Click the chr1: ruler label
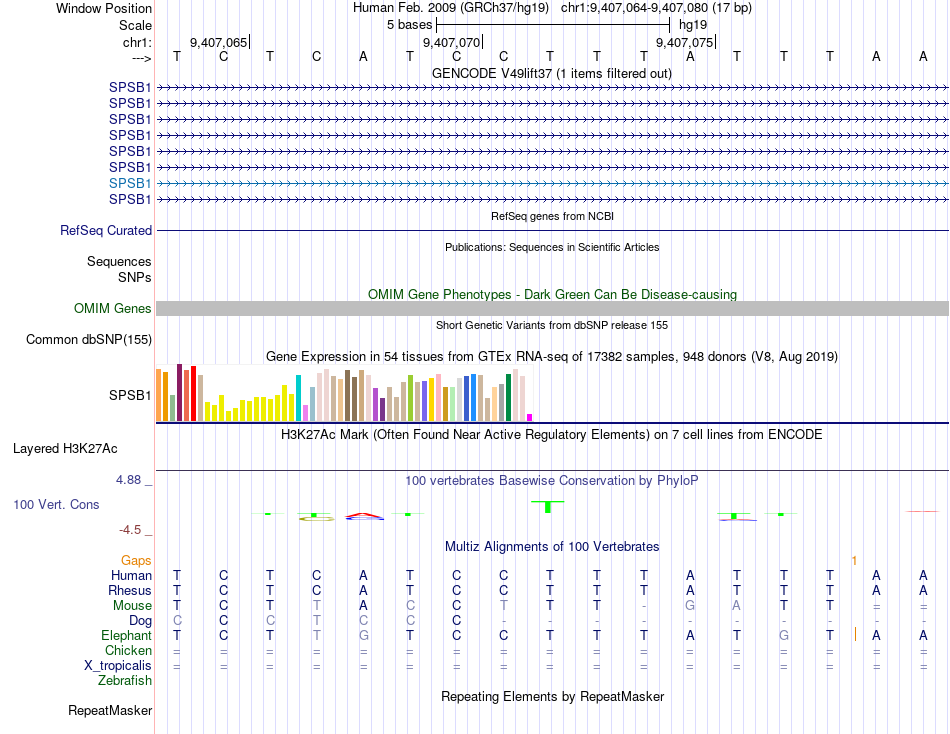Screen dimensions: 950x734 tap(138, 42)
